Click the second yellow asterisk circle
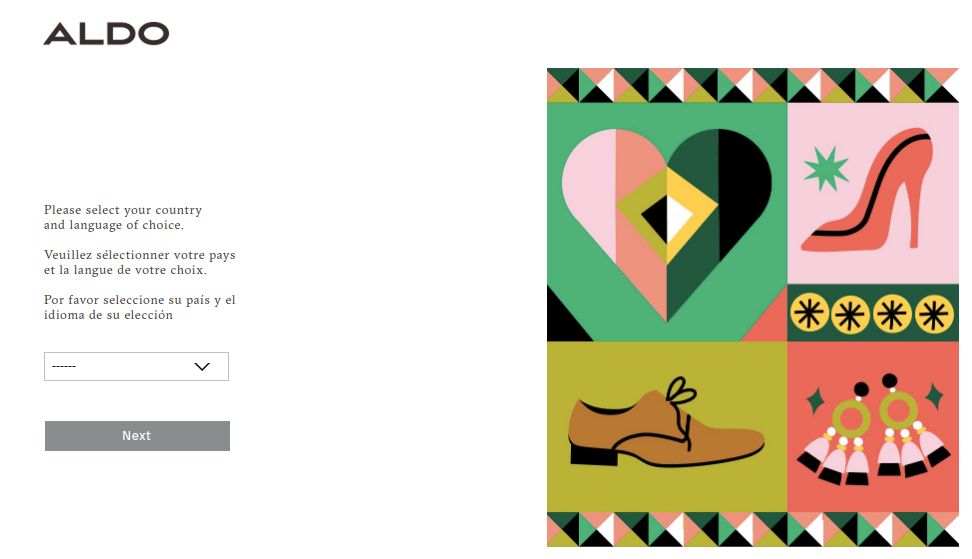Screen dimensions: 972x559 tap(850, 315)
